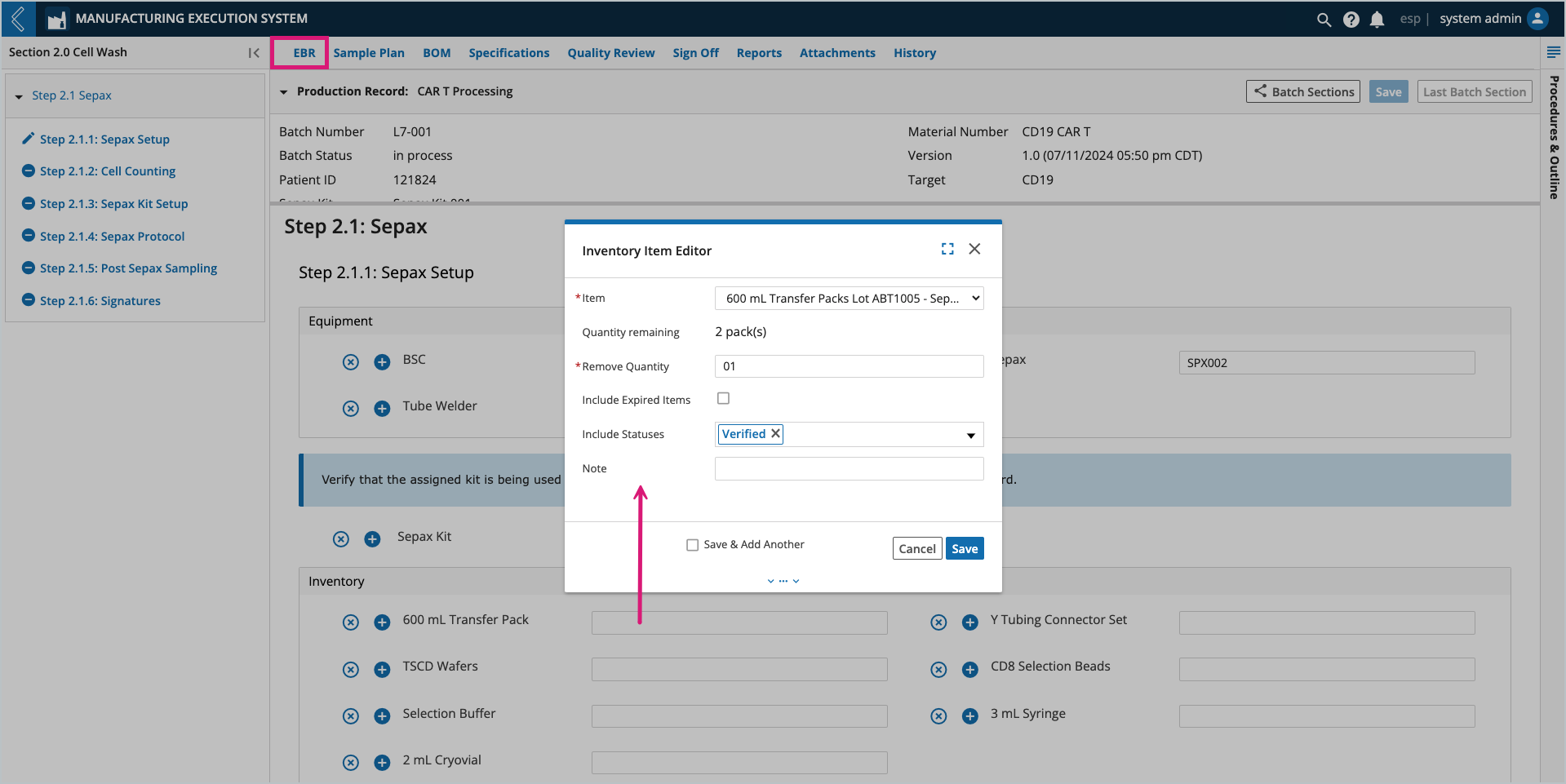The height and width of the screenshot is (784, 1566).
Task: Collapse the Production Record header
Action: pyautogui.click(x=284, y=92)
